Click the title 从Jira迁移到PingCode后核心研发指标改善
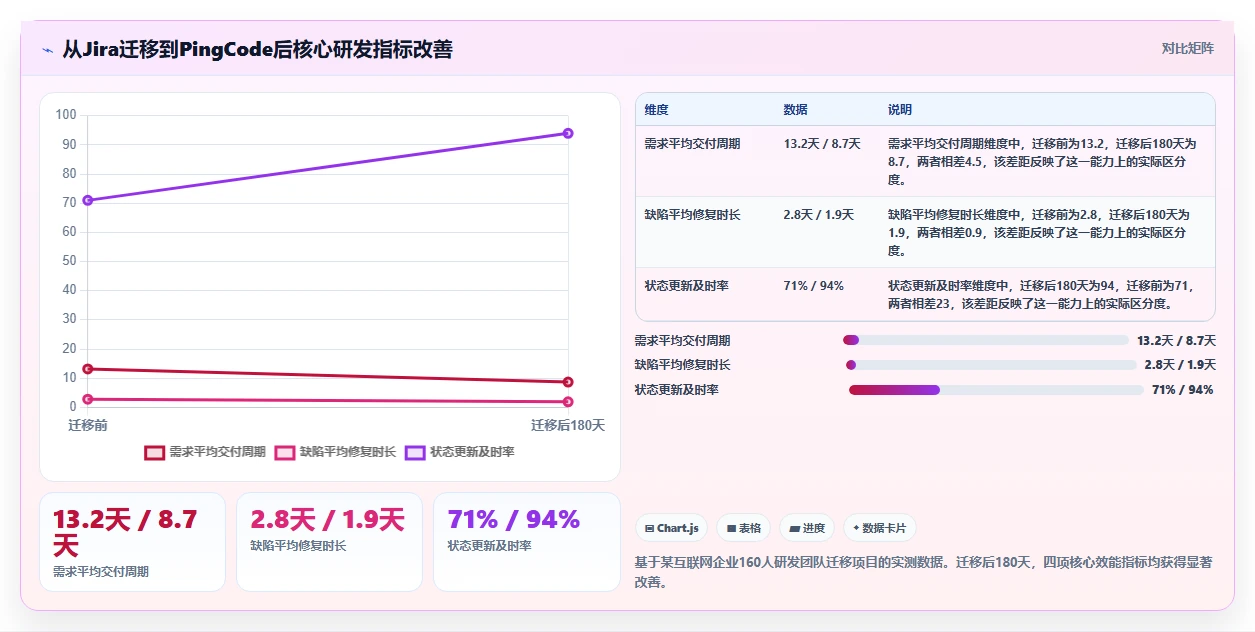Image resolution: width=1255 pixels, height=632 pixels. coord(257,49)
